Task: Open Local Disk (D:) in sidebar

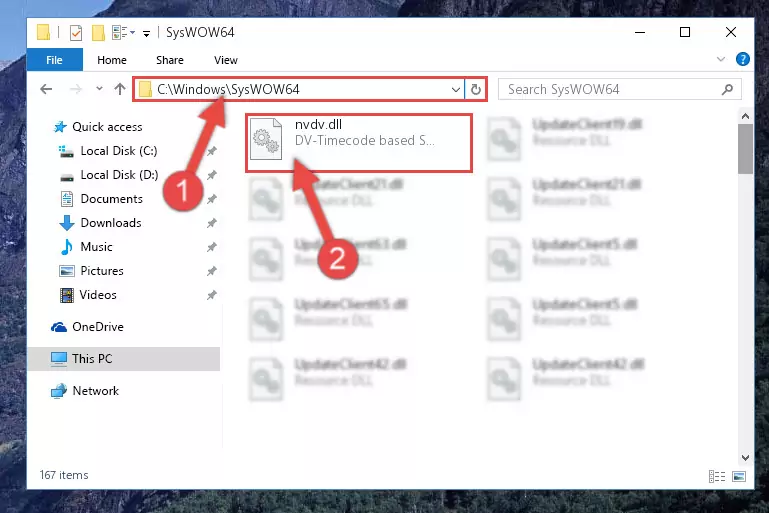Action: point(119,175)
